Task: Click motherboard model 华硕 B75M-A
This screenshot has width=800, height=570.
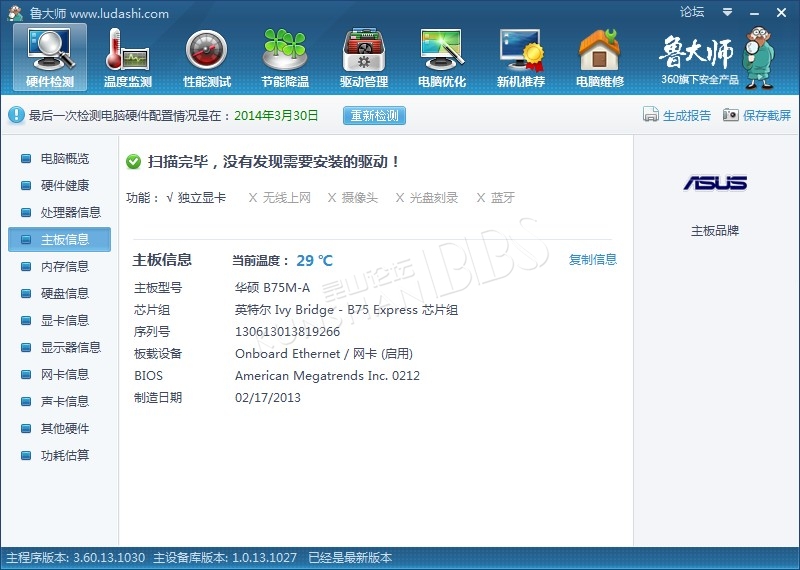Action: 272,288
